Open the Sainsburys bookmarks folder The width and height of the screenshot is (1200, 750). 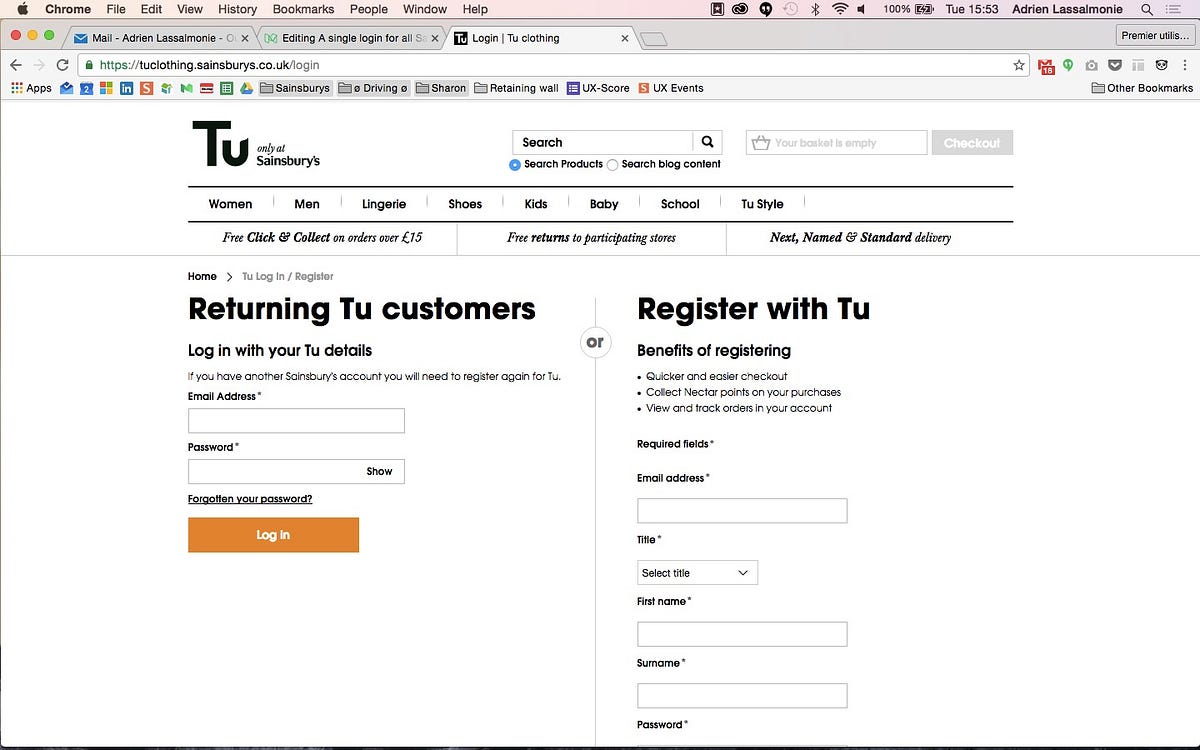click(x=295, y=88)
